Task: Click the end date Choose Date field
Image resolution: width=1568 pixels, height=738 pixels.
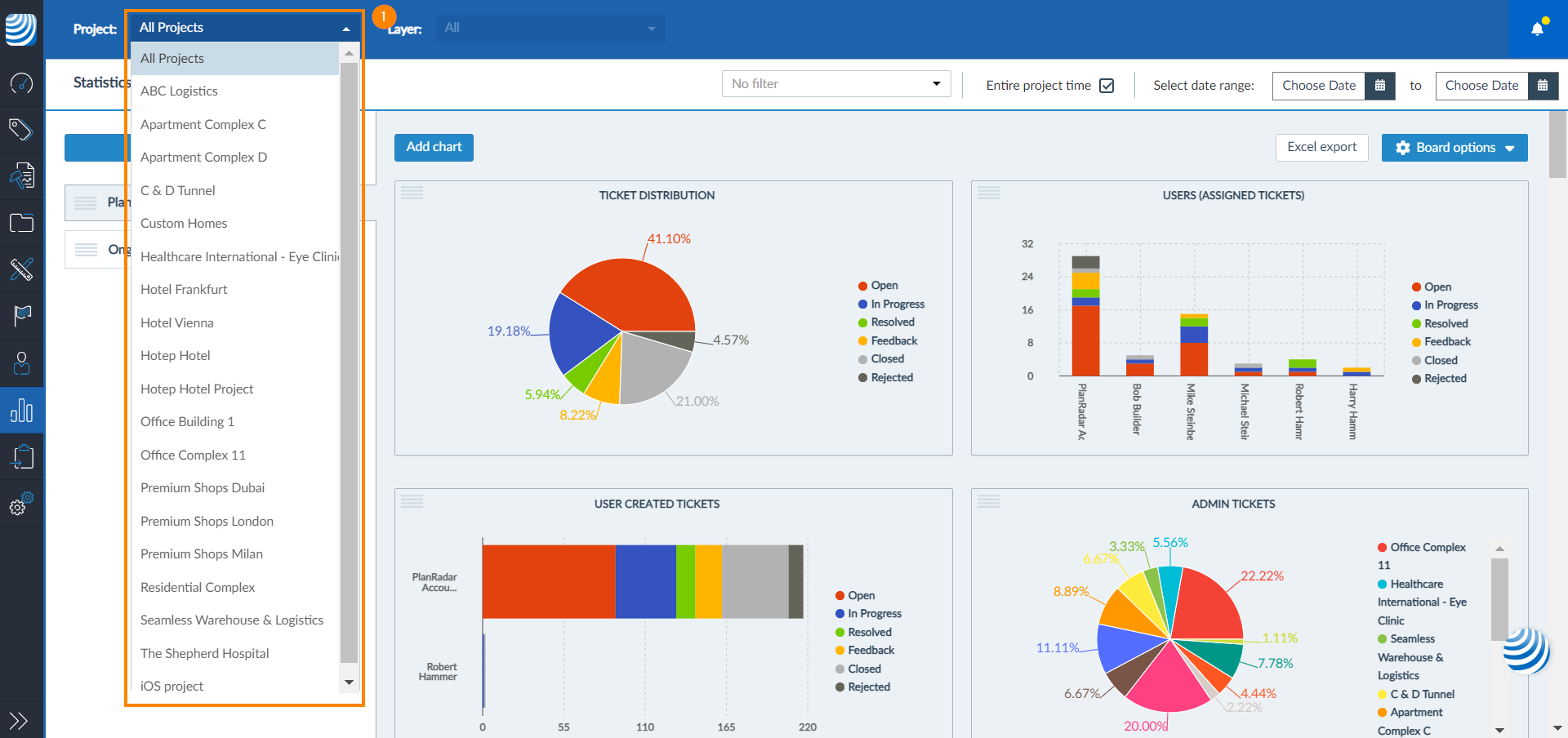Action: [1481, 86]
